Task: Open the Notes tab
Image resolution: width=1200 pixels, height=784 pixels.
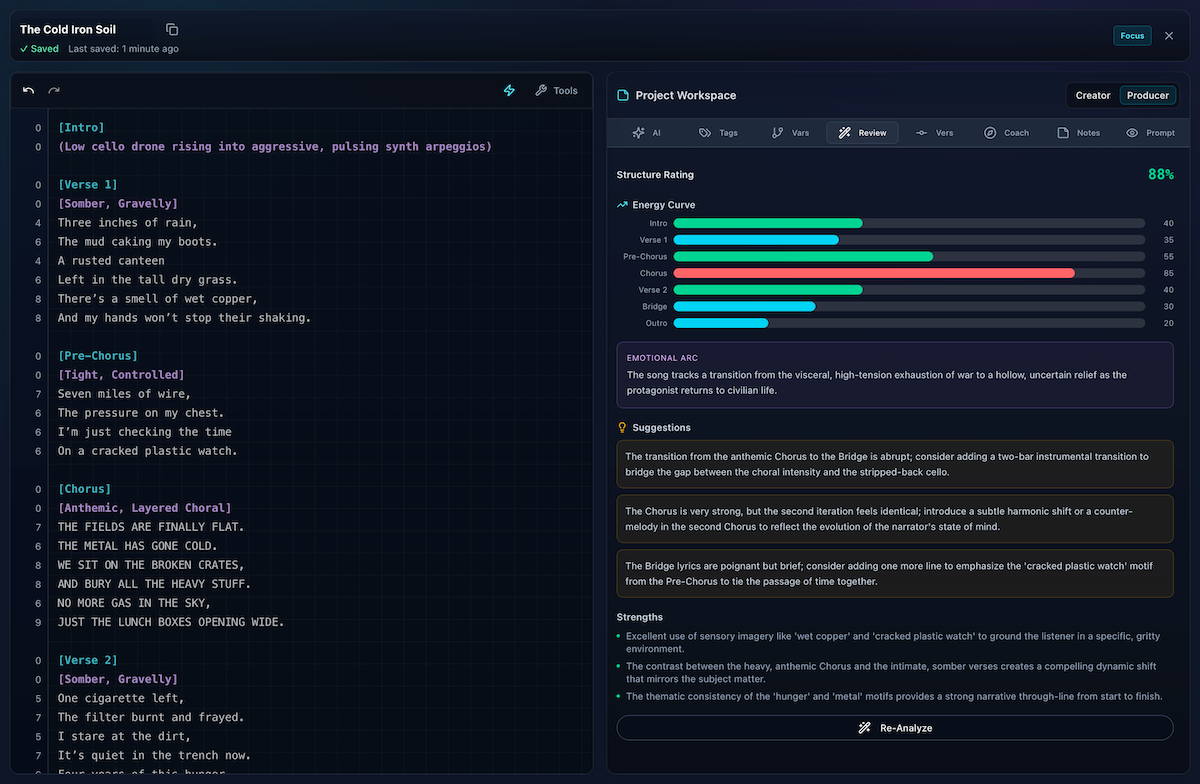Action: 1078,133
